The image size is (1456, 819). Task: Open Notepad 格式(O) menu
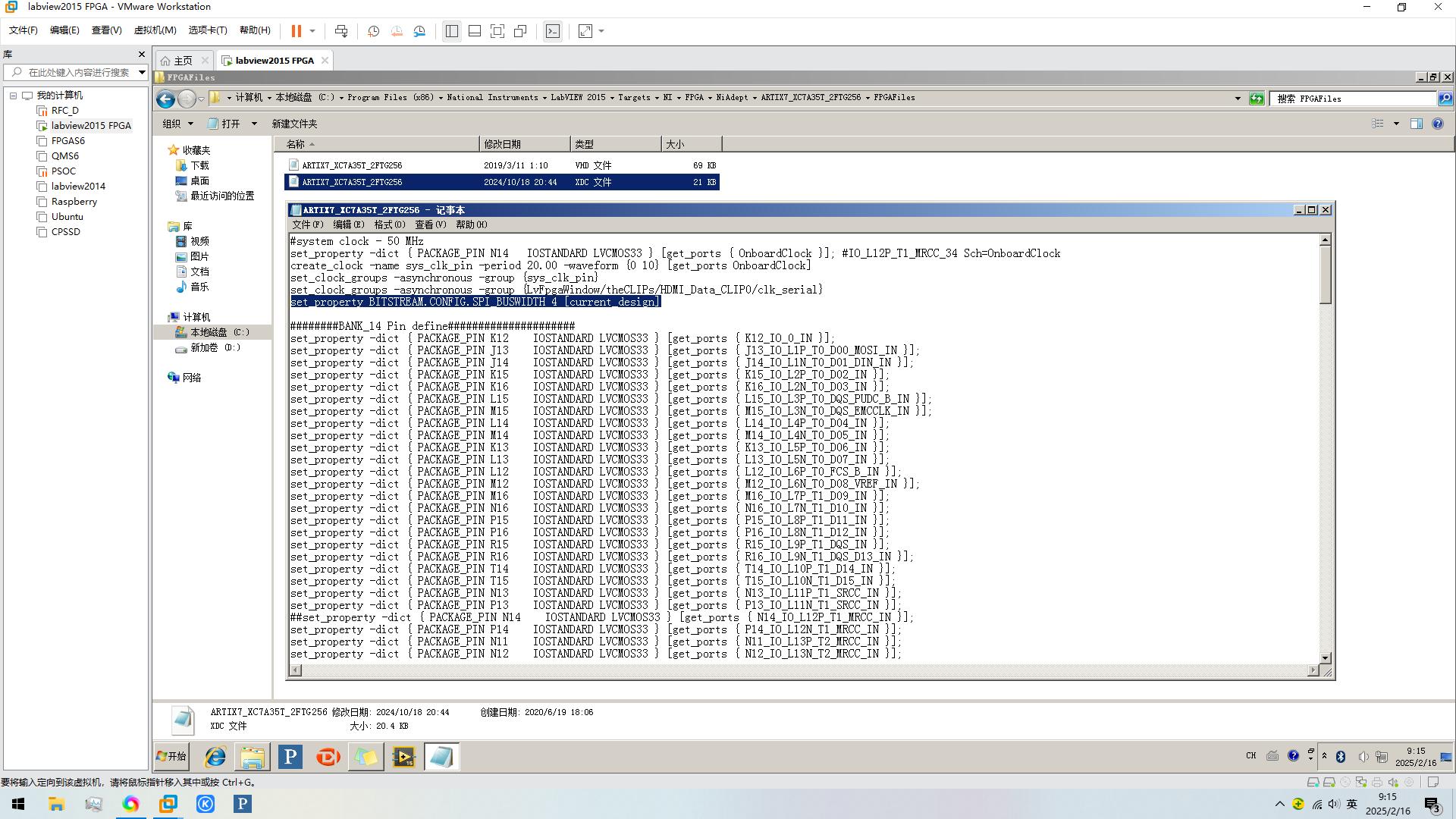point(390,224)
